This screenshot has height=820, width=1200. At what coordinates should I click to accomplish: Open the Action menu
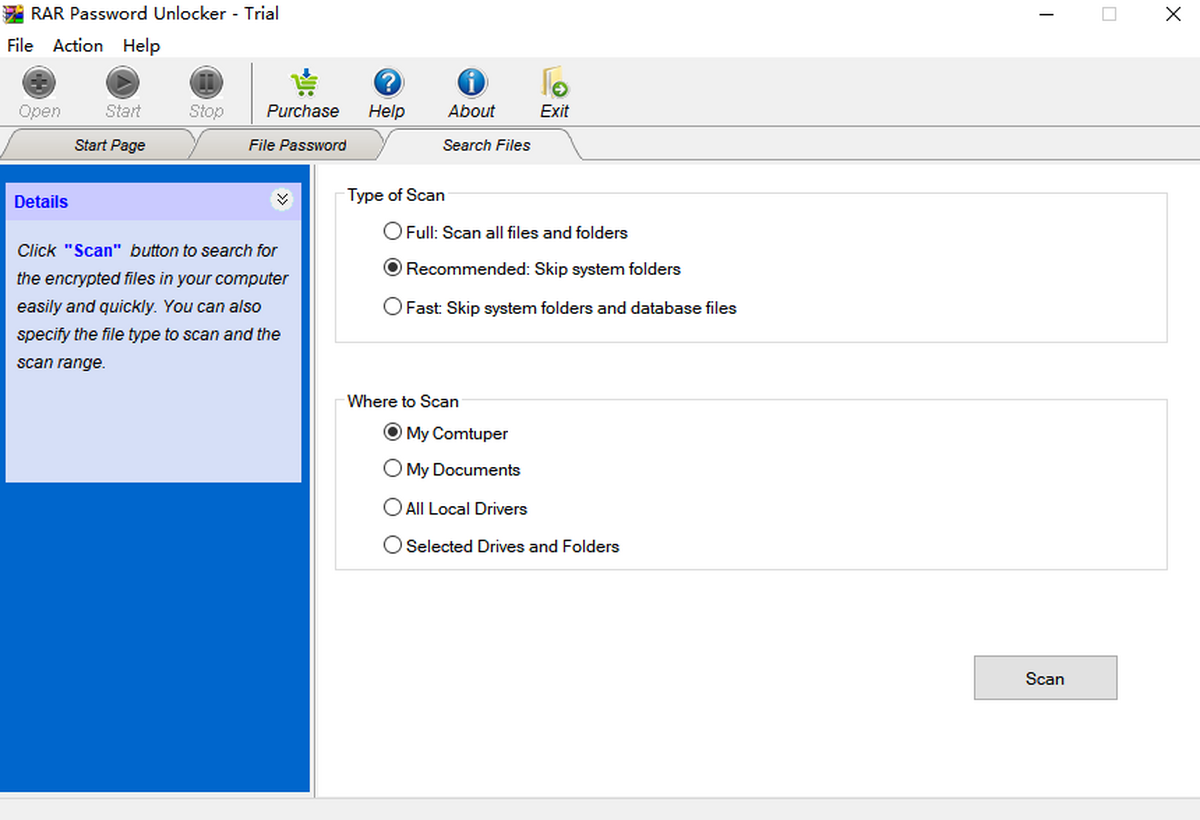point(78,45)
